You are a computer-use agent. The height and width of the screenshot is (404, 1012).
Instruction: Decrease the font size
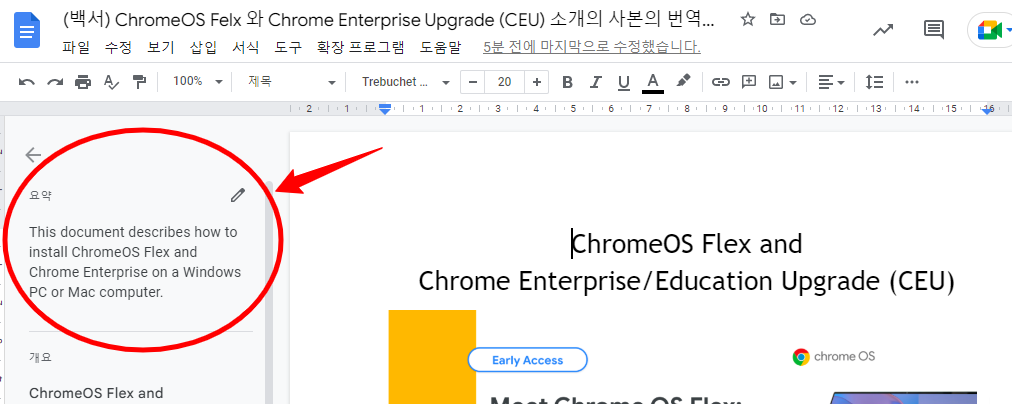click(x=472, y=82)
